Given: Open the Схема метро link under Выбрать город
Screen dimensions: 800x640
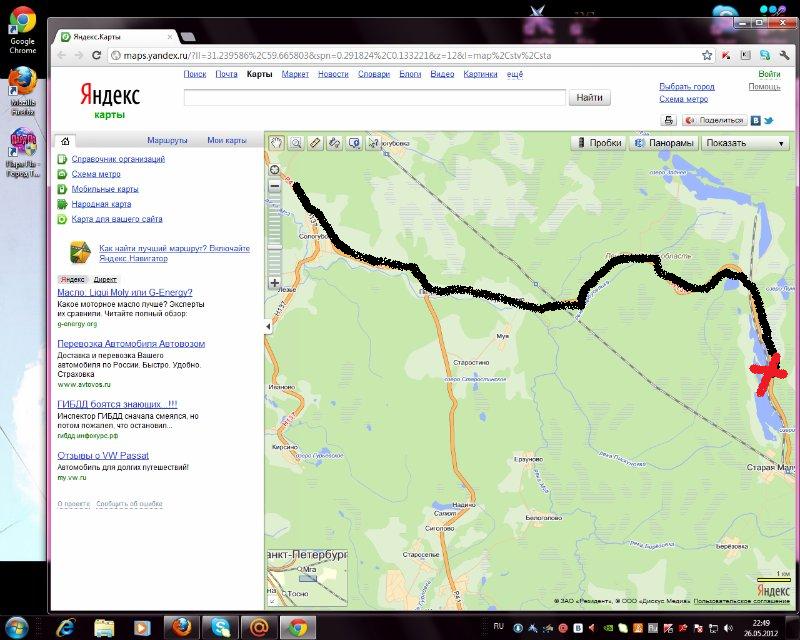Looking at the screenshot, I should 684,99.
